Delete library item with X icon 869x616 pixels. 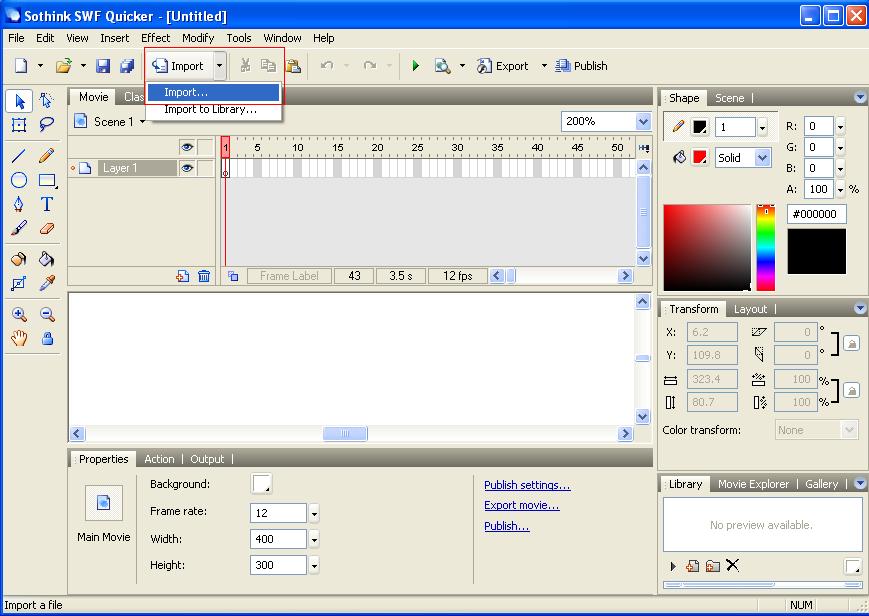click(733, 566)
